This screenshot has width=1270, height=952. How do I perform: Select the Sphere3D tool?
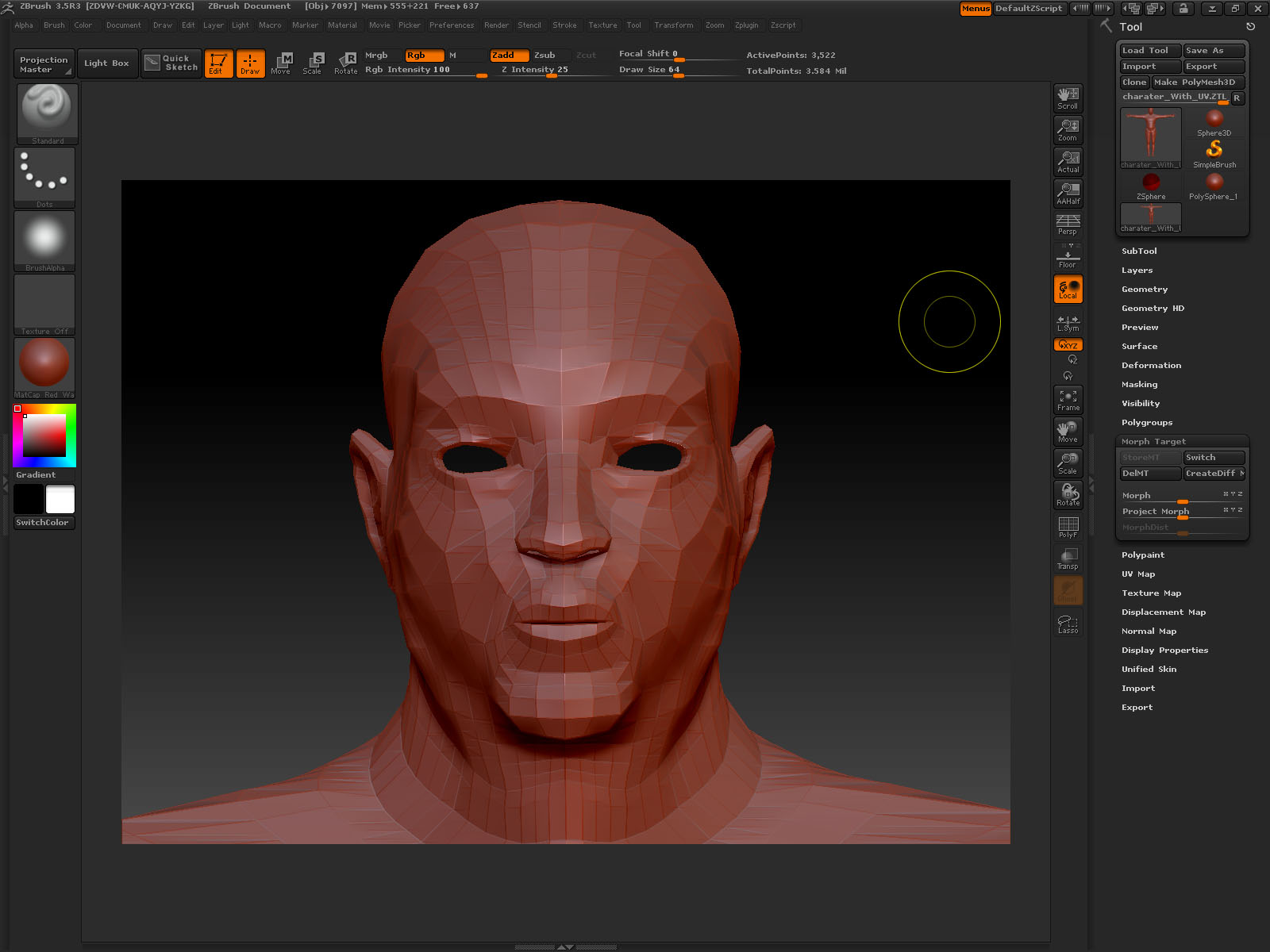(x=1214, y=123)
